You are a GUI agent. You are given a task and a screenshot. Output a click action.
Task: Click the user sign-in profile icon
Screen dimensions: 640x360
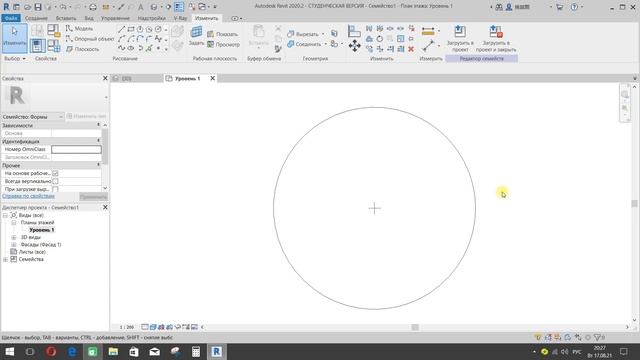[509, 7]
